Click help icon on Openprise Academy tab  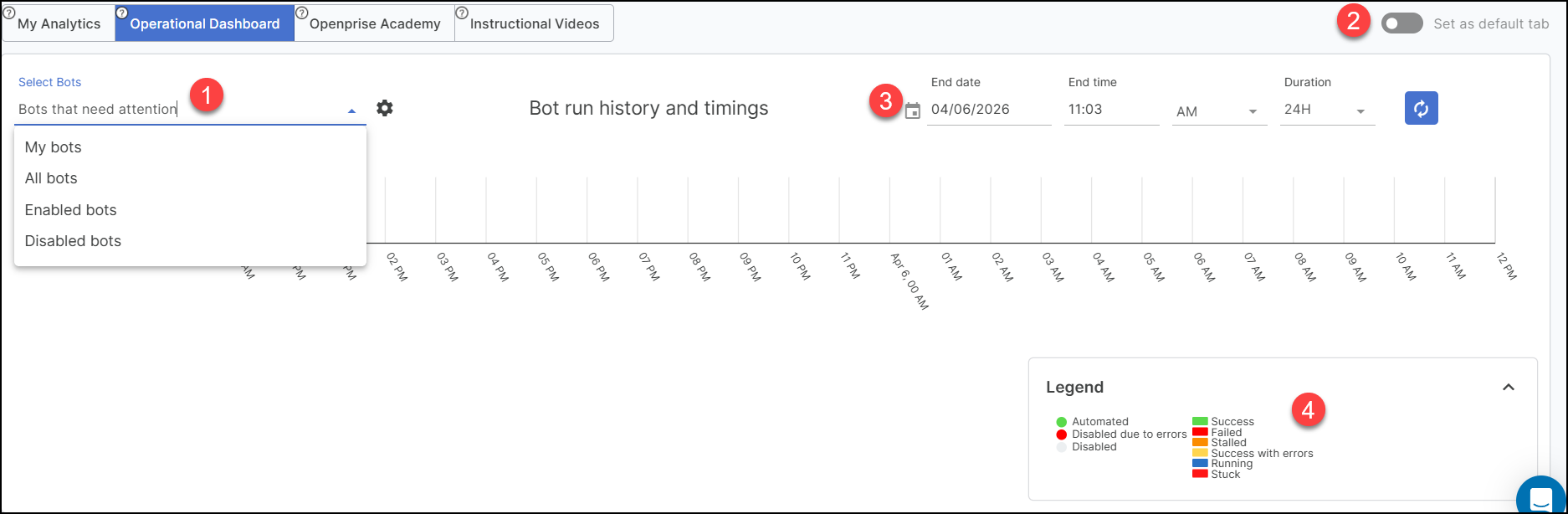coord(302,13)
